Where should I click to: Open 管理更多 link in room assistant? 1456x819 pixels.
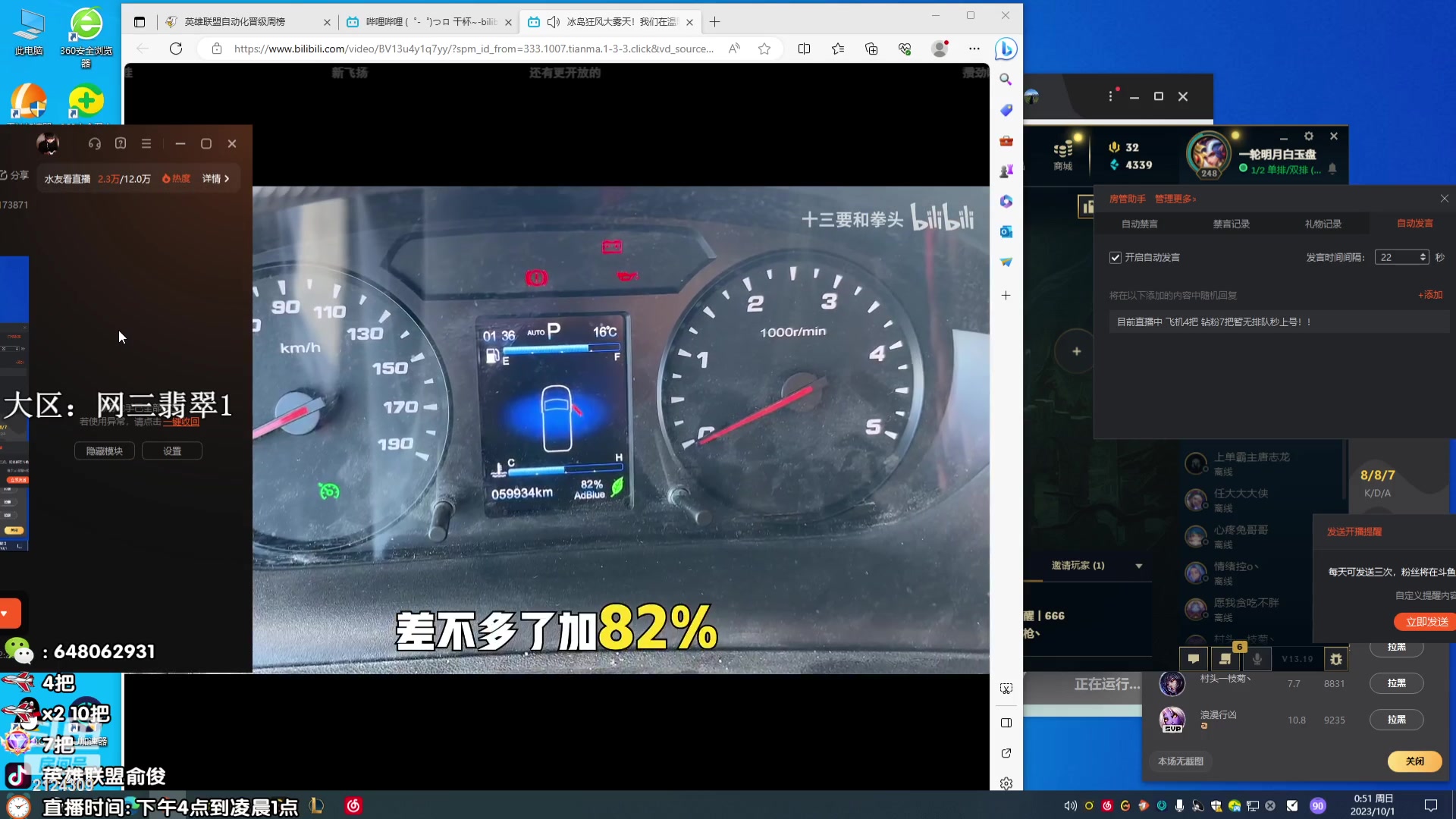click(x=1175, y=199)
